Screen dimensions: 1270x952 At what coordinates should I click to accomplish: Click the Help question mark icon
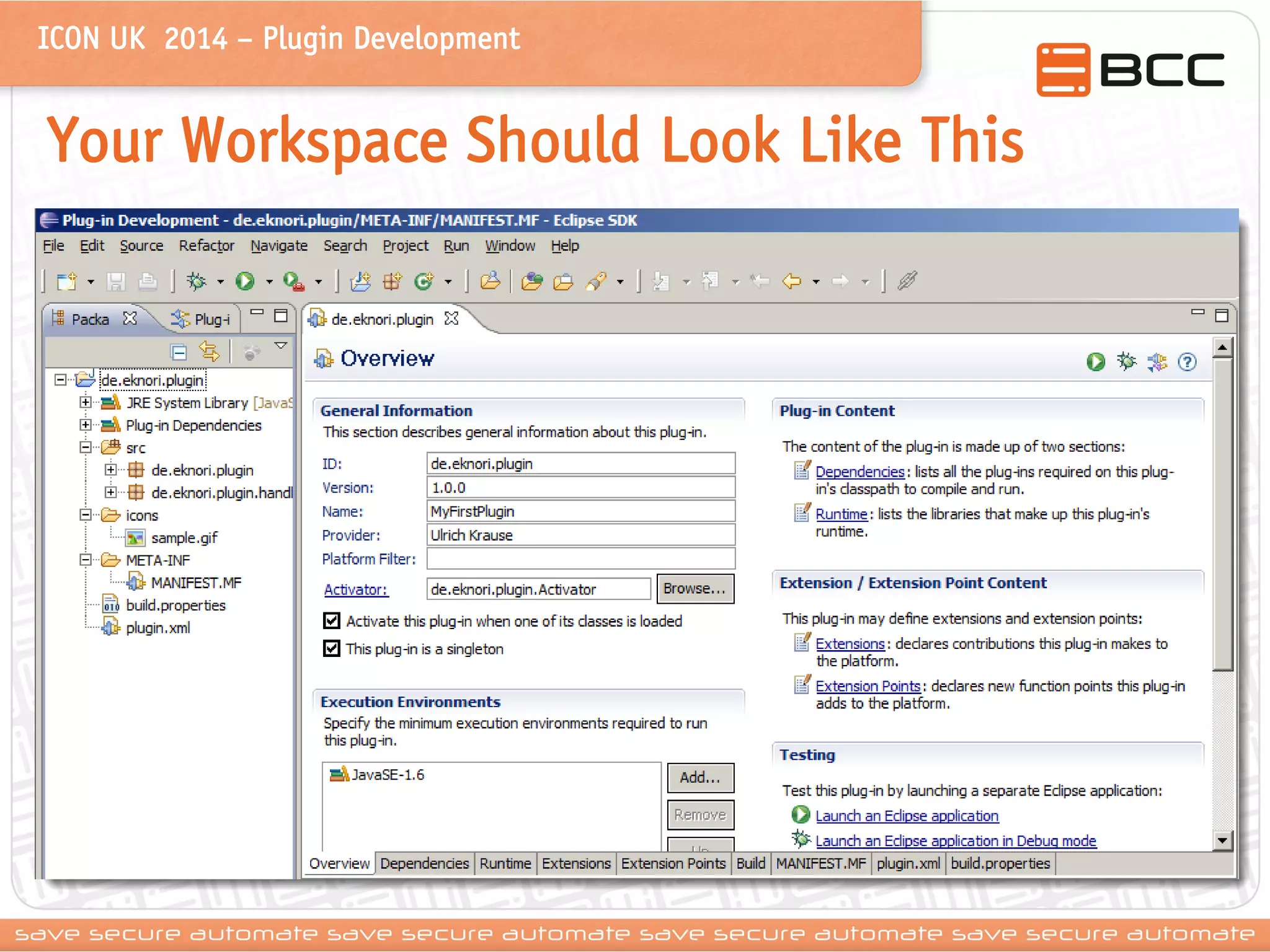[x=1188, y=361]
